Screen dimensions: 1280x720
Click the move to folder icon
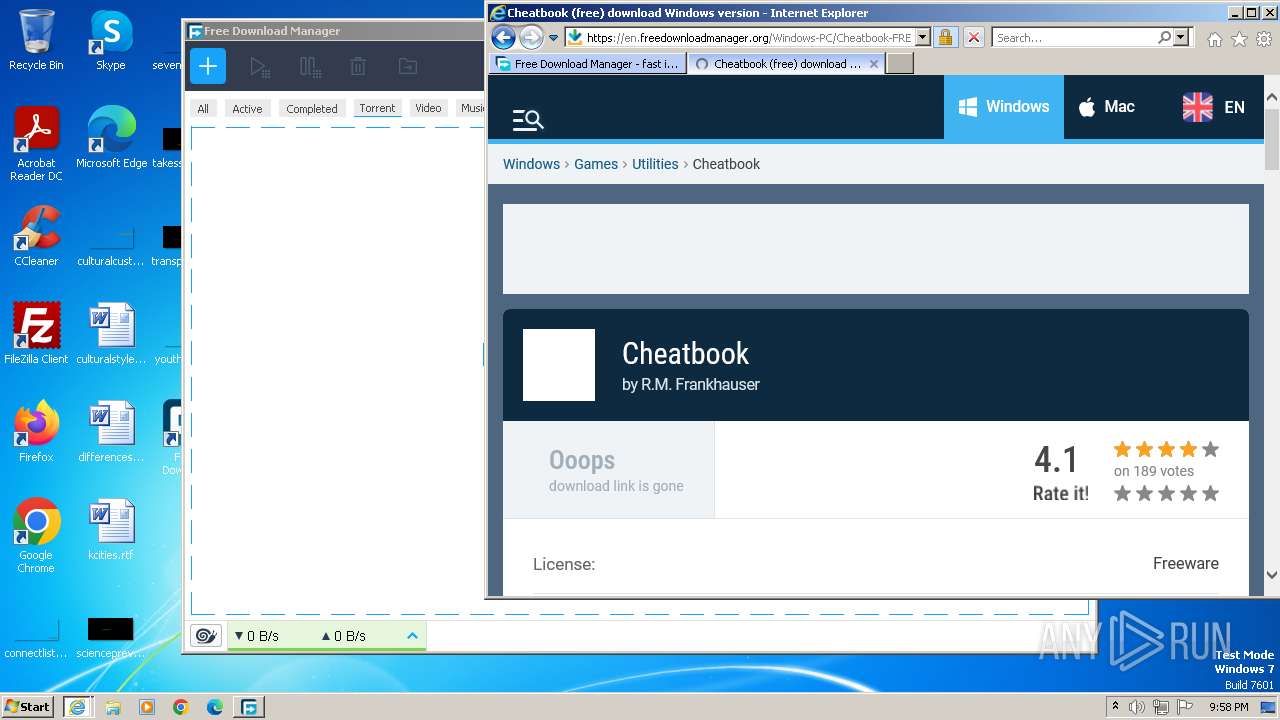(x=407, y=67)
